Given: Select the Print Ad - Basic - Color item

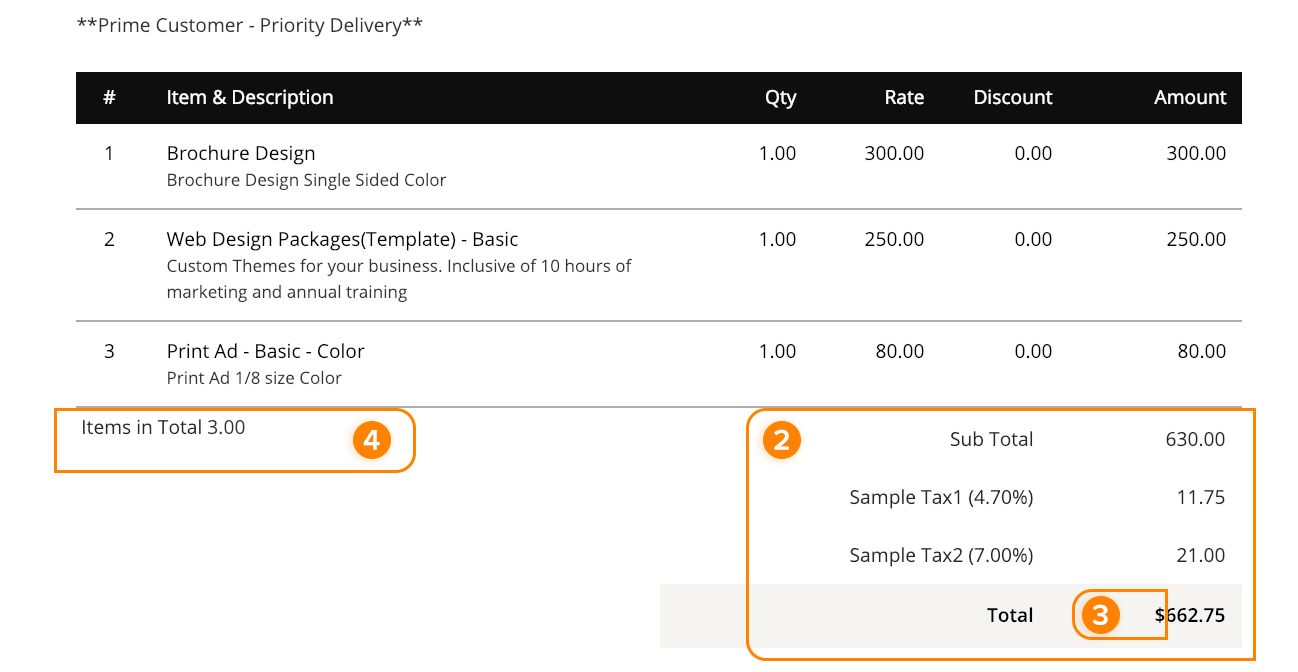Looking at the screenshot, I should (265, 352).
